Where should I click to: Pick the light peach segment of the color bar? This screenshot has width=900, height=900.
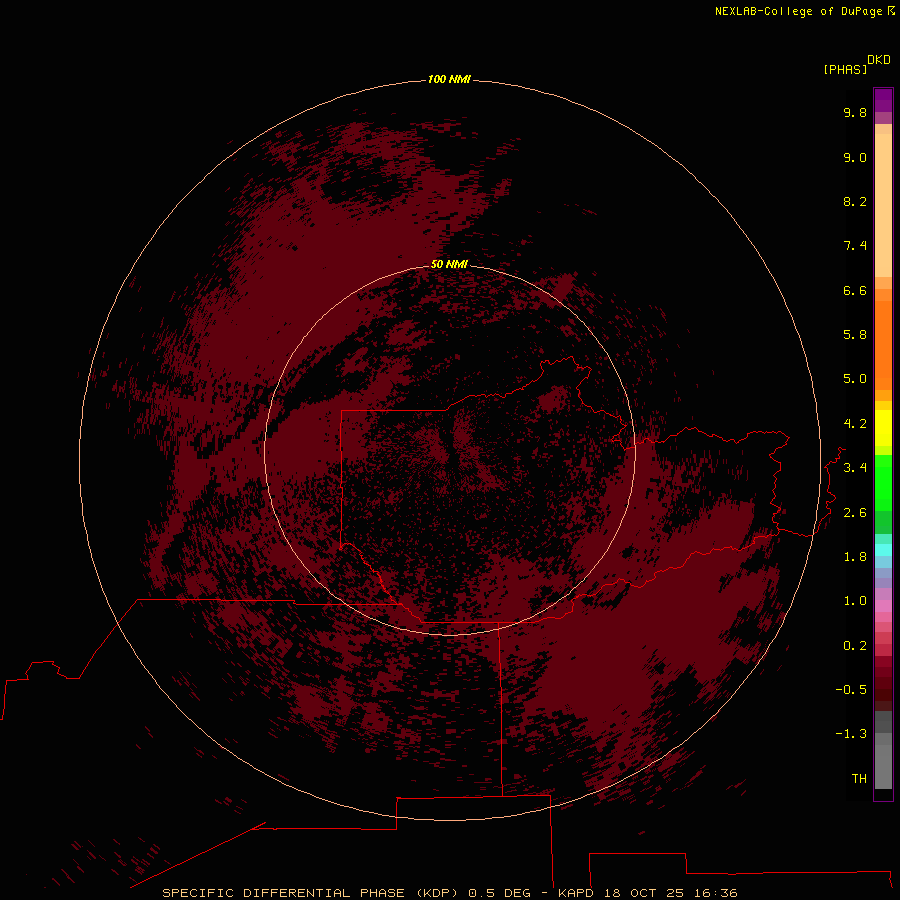point(883,205)
